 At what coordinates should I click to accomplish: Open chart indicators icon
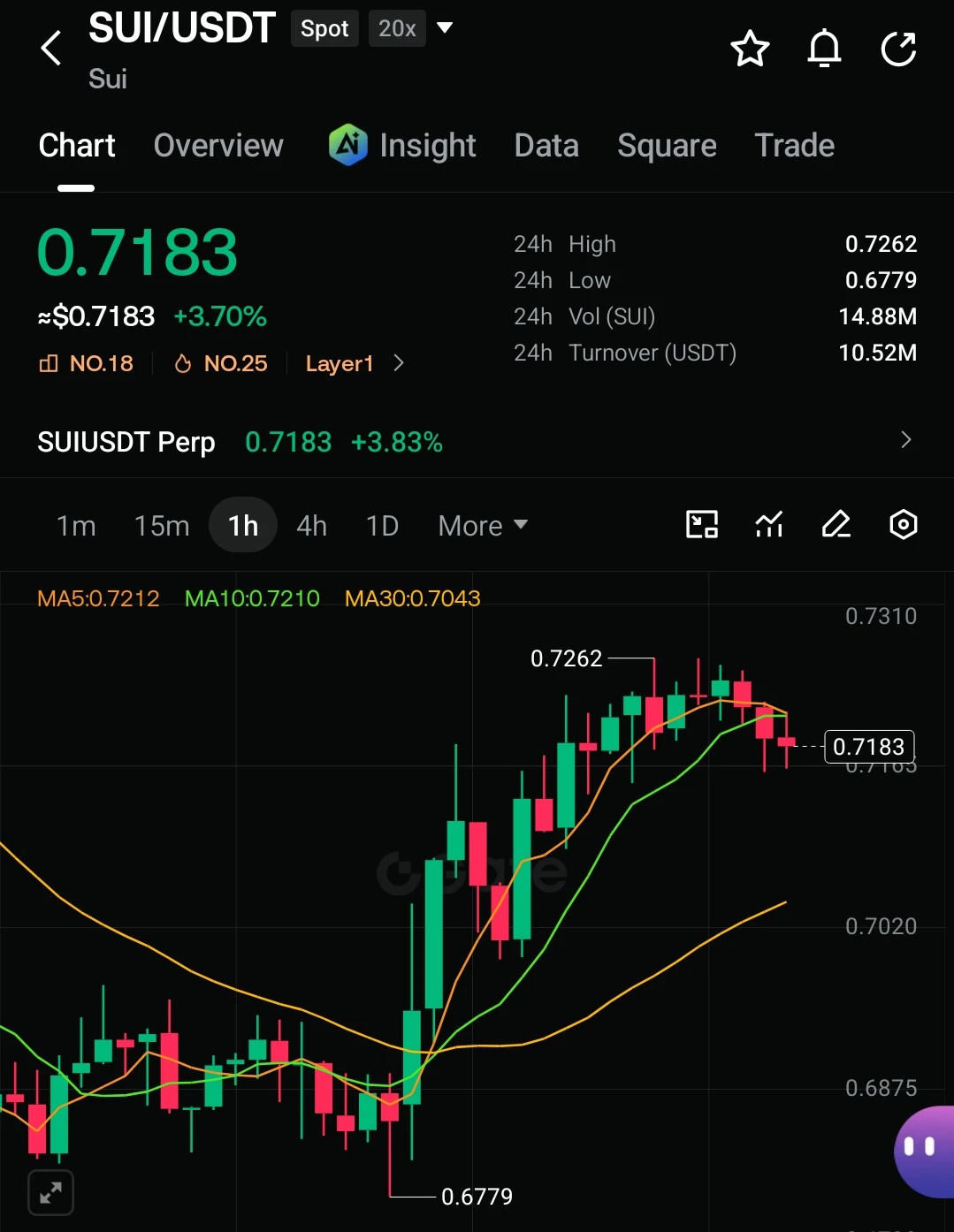click(769, 525)
